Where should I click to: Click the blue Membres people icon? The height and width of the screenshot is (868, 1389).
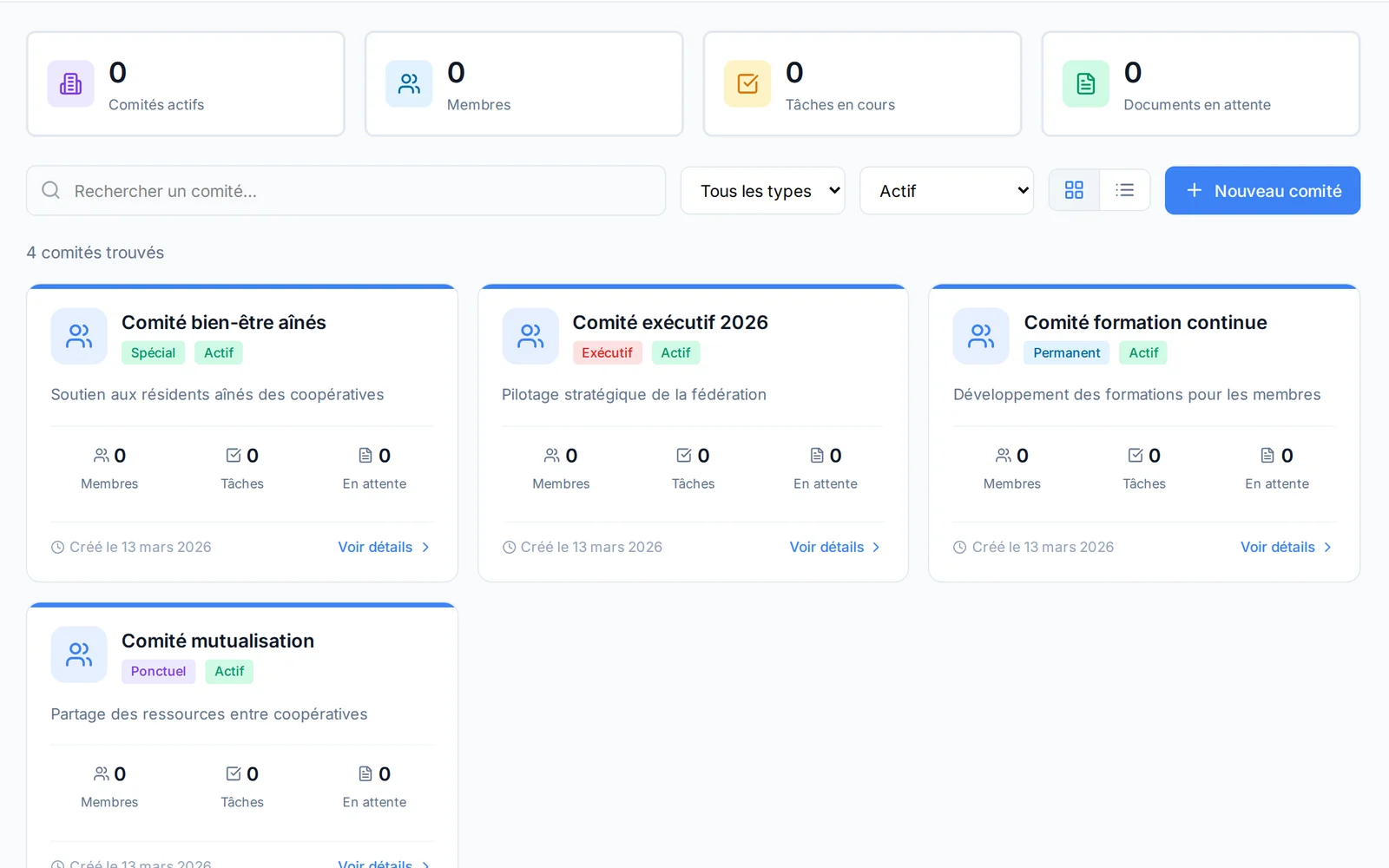pyautogui.click(x=409, y=84)
